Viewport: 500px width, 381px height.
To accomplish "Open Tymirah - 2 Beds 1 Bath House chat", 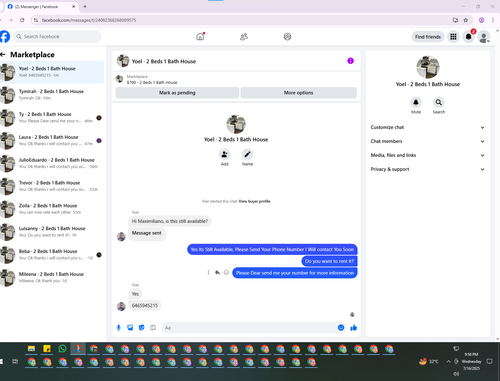I will coord(52,95).
